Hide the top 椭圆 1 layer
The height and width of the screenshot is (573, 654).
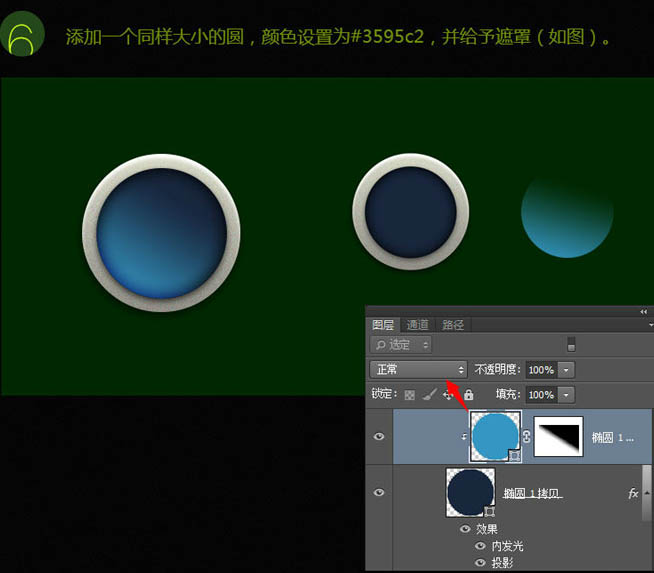click(x=379, y=437)
